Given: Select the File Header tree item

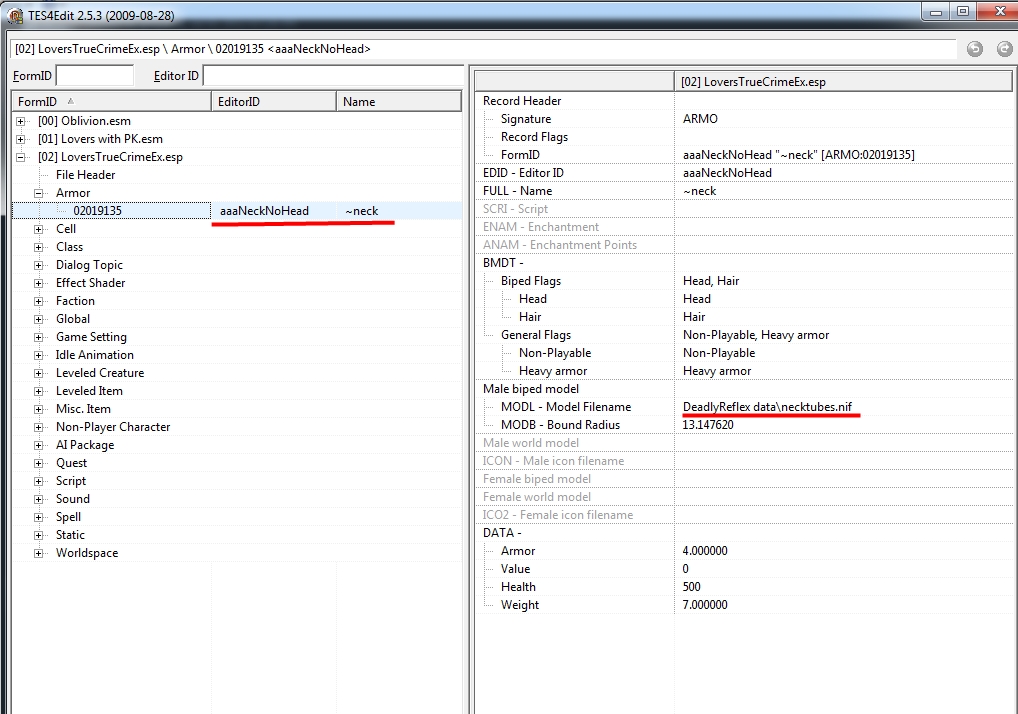Looking at the screenshot, I should (x=85, y=175).
